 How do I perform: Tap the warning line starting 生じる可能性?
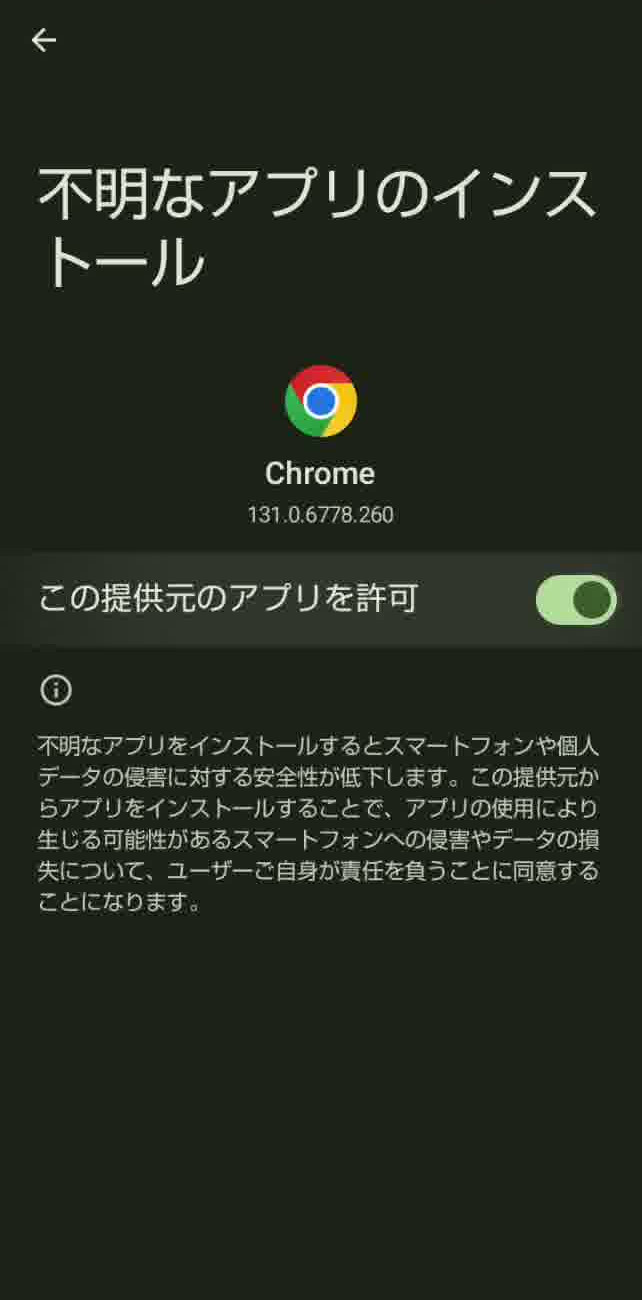pos(319,839)
